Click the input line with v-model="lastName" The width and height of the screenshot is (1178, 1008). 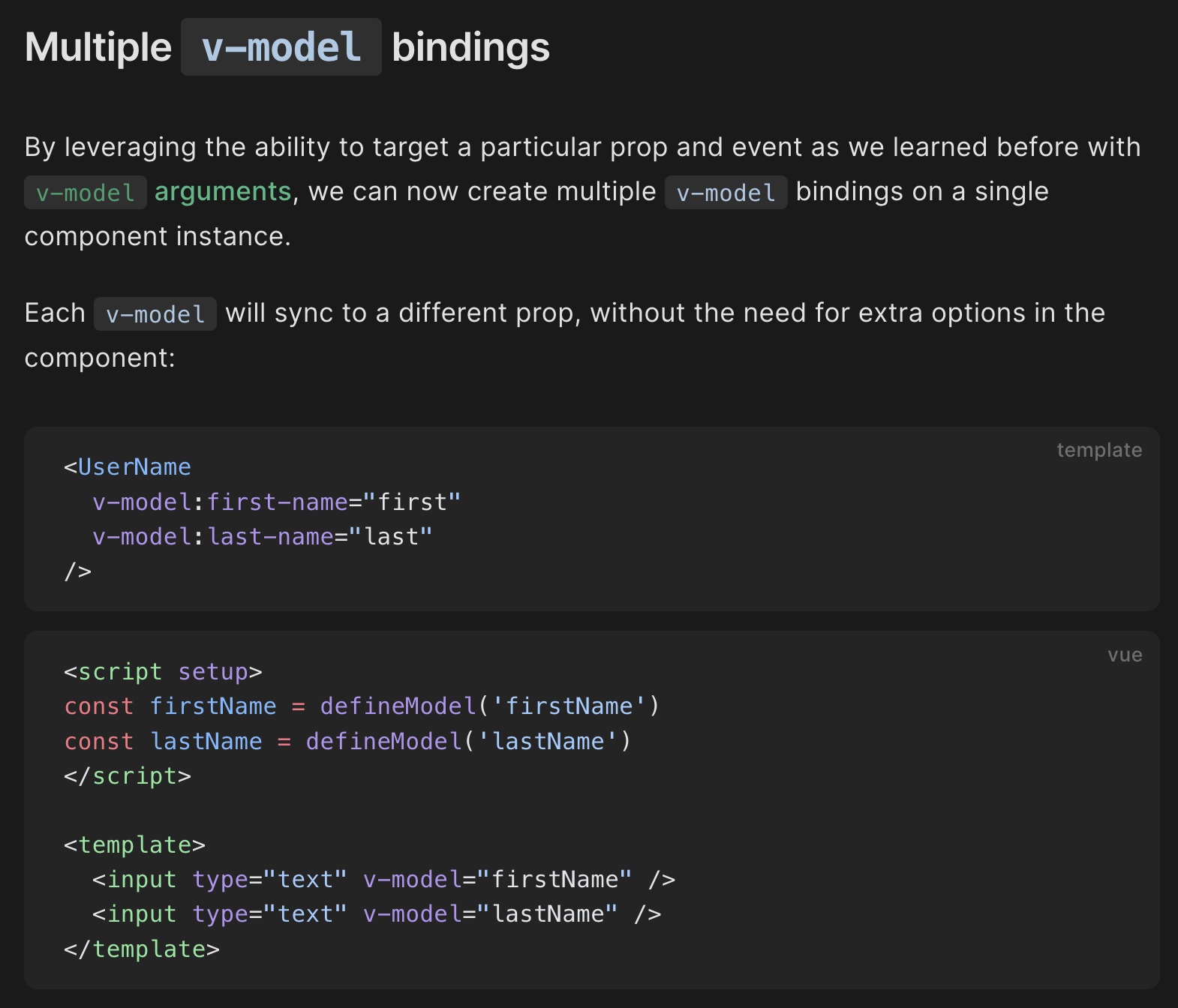pyautogui.click(x=377, y=914)
